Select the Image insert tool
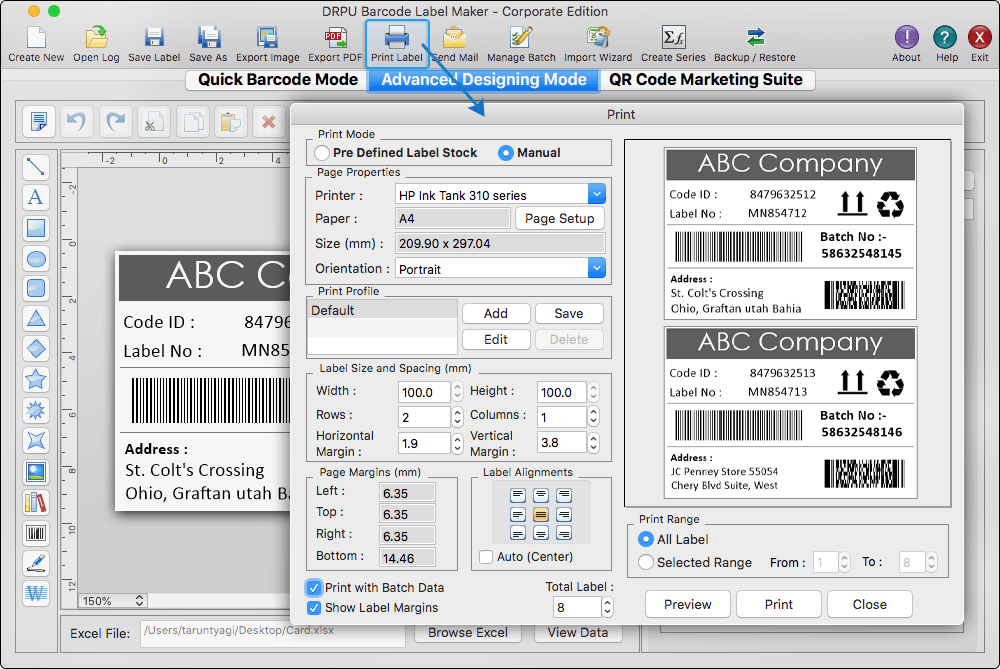The width and height of the screenshot is (1000, 669). tap(36, 472)
